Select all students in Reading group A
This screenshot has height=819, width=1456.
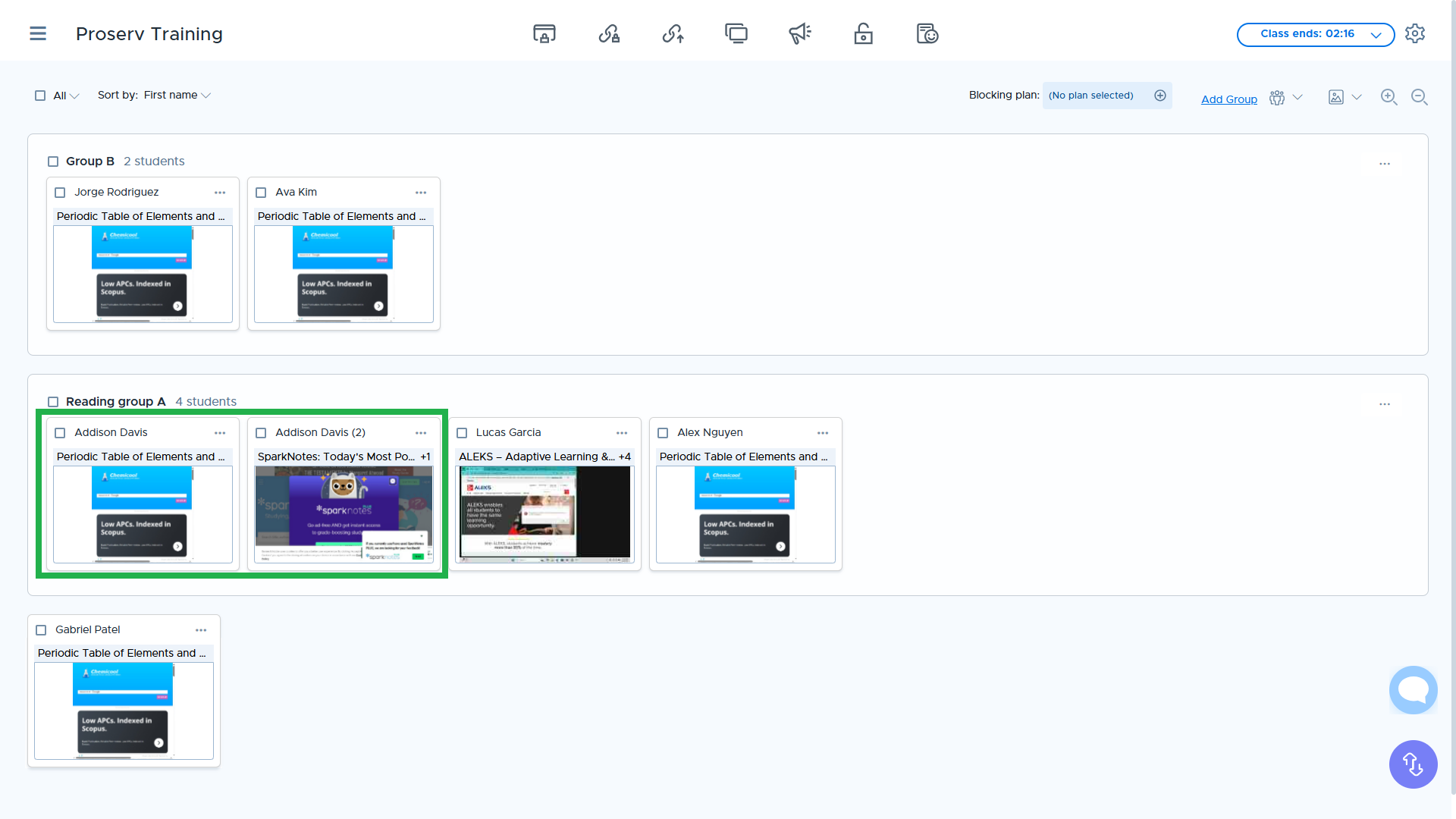click(52, 401)
